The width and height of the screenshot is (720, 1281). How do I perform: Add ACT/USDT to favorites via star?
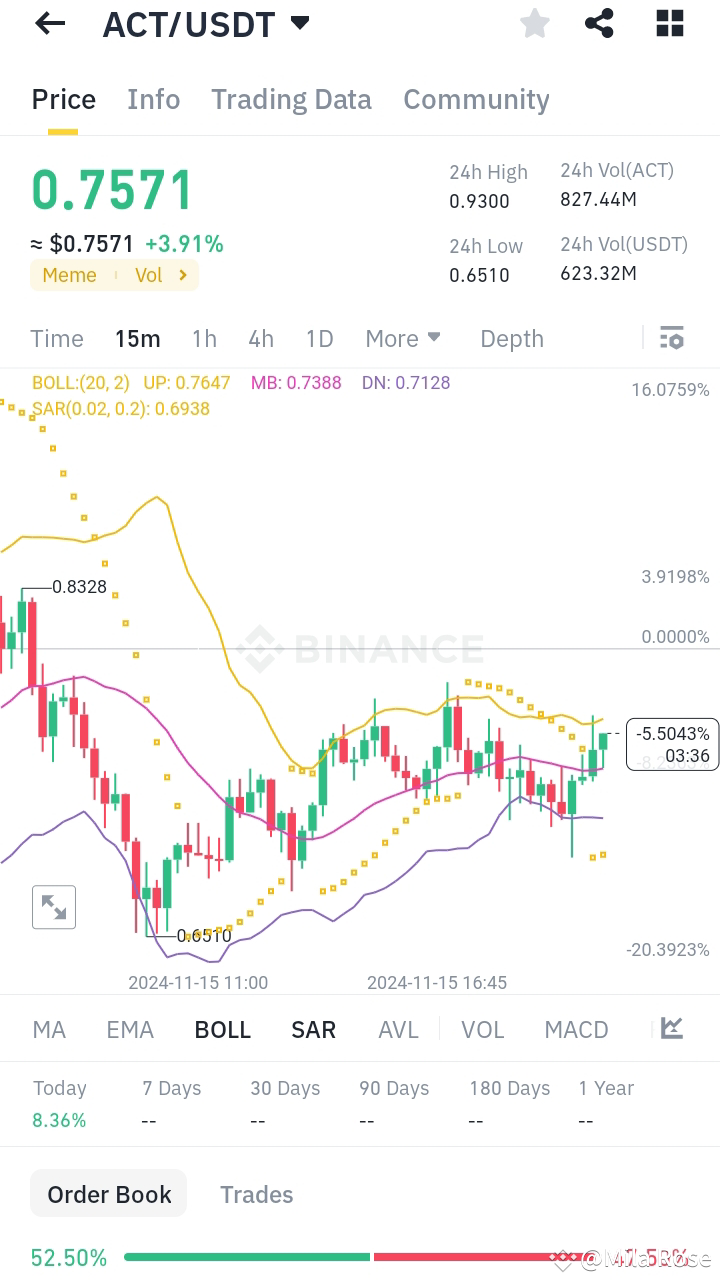[534, 23]
